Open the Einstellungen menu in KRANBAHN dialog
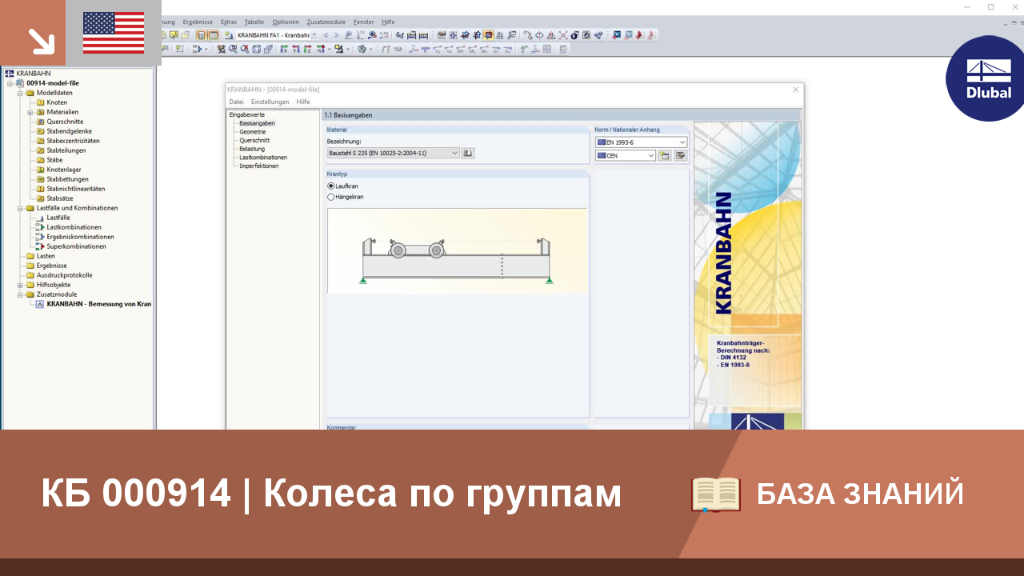The width and height of the screenshot is (1024, 576). pyautogui.click(x=270, y=102)
